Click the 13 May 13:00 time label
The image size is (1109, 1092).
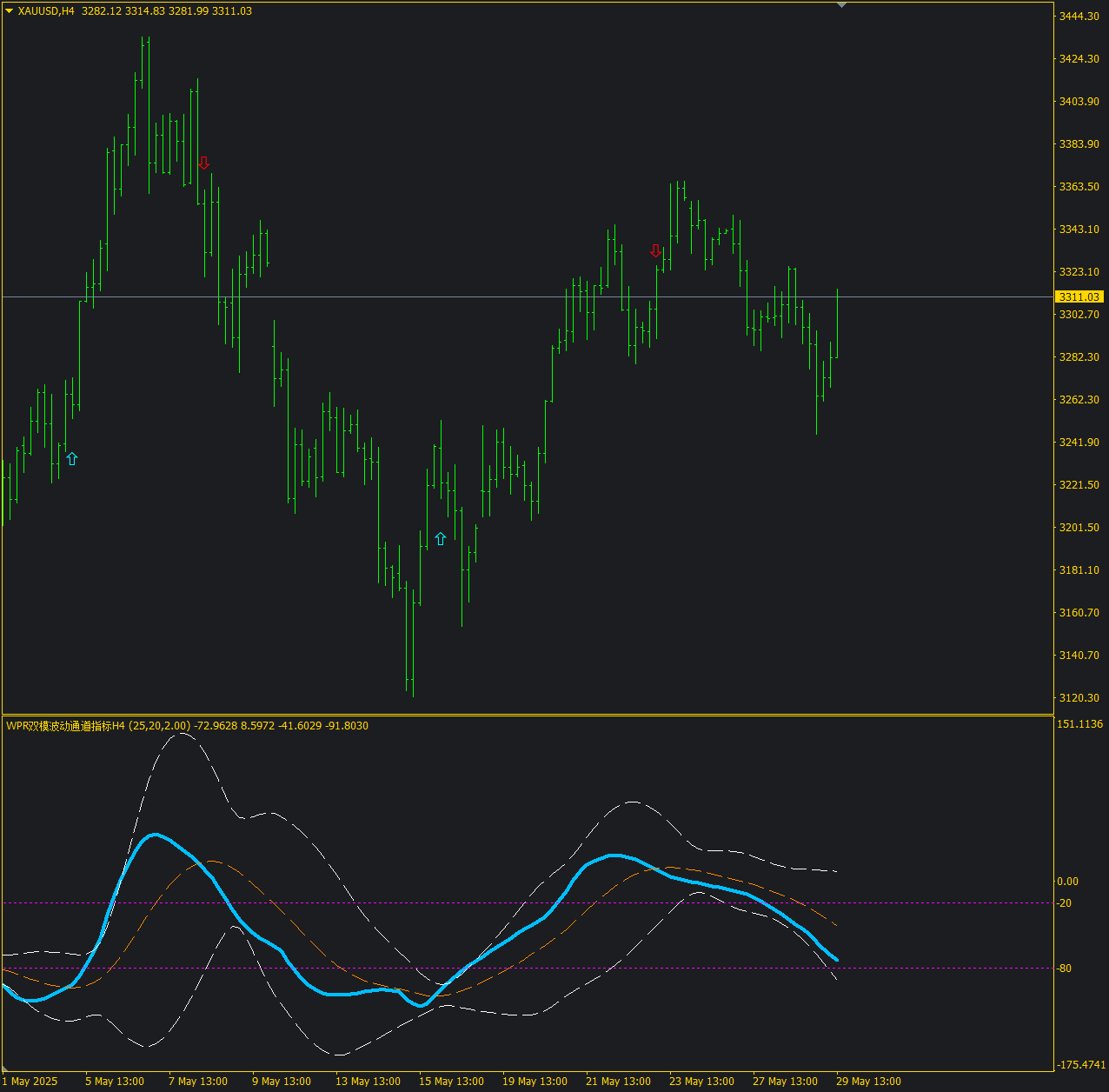click(x=368, y=1082)
